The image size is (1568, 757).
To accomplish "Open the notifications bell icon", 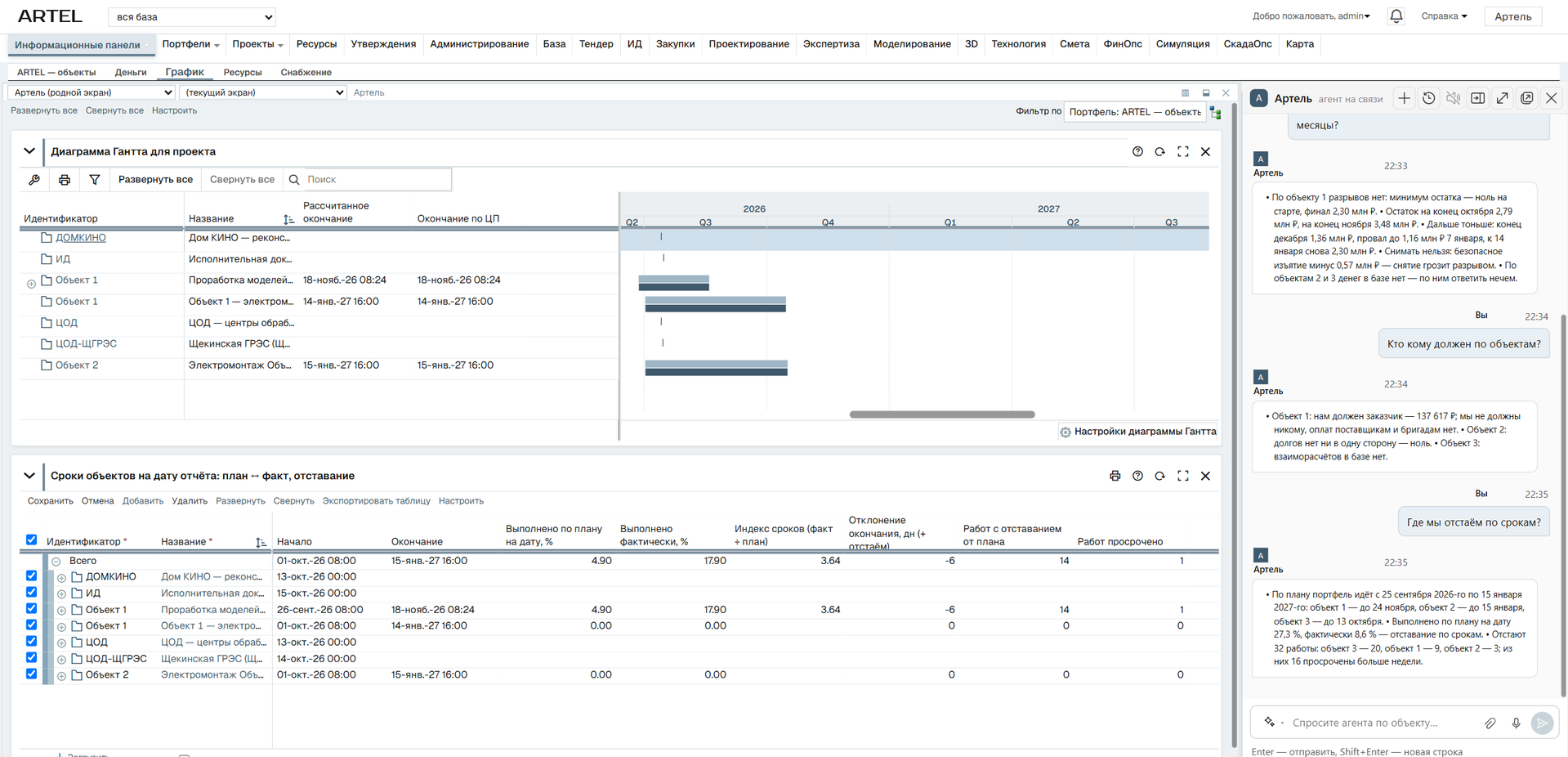I will 1396,16.
